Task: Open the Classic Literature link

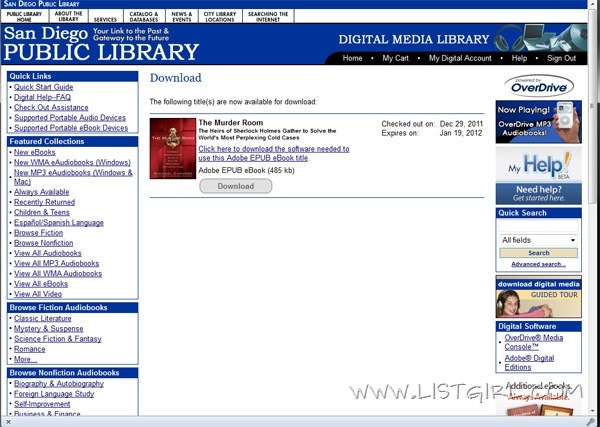Action: point(42,318)
